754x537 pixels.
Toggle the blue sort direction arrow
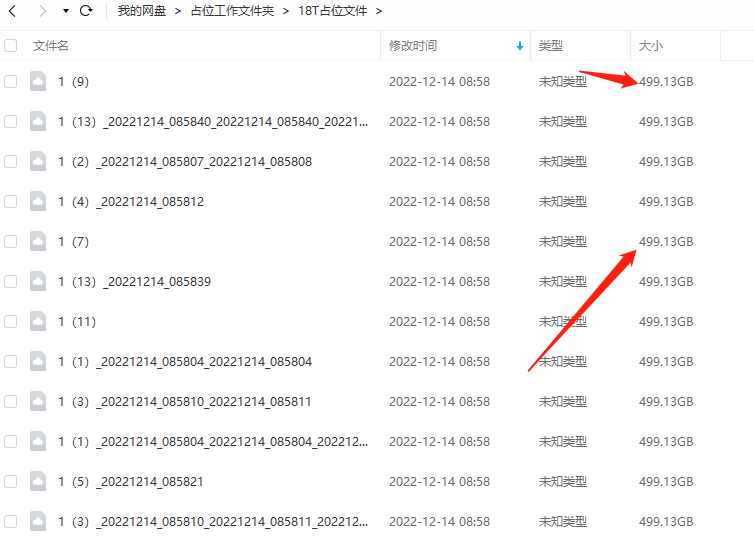pyautogui.click(x=520, y=46)
